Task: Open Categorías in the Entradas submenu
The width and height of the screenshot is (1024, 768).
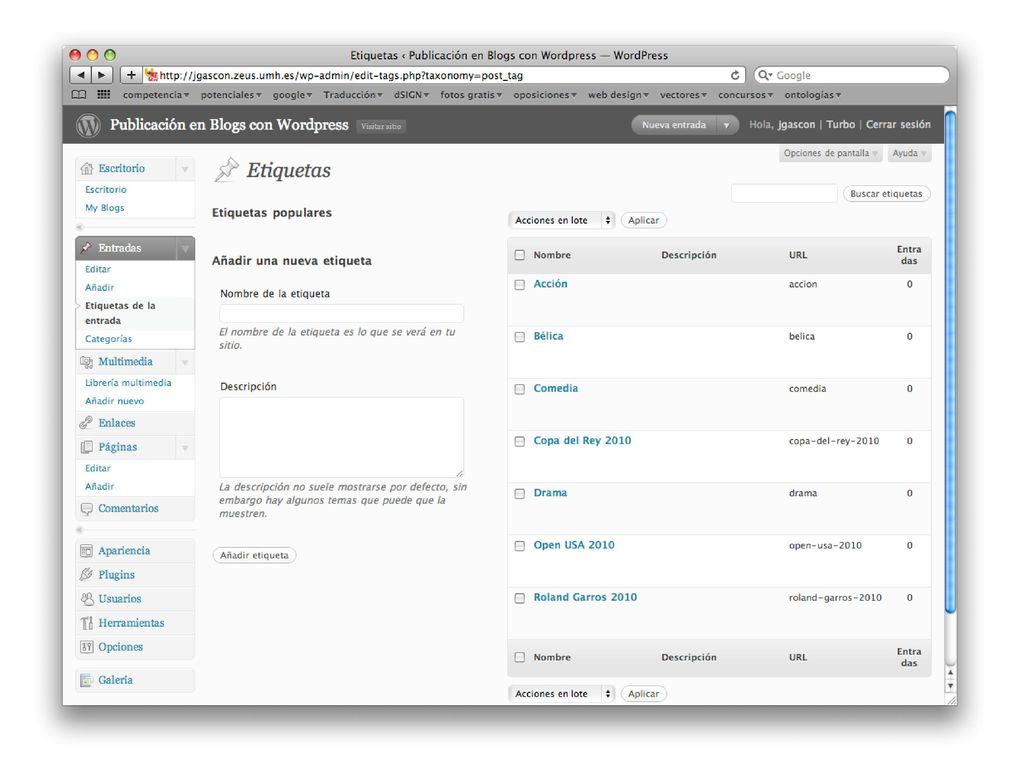Action: pyautogui.click(x=108, y=339)
